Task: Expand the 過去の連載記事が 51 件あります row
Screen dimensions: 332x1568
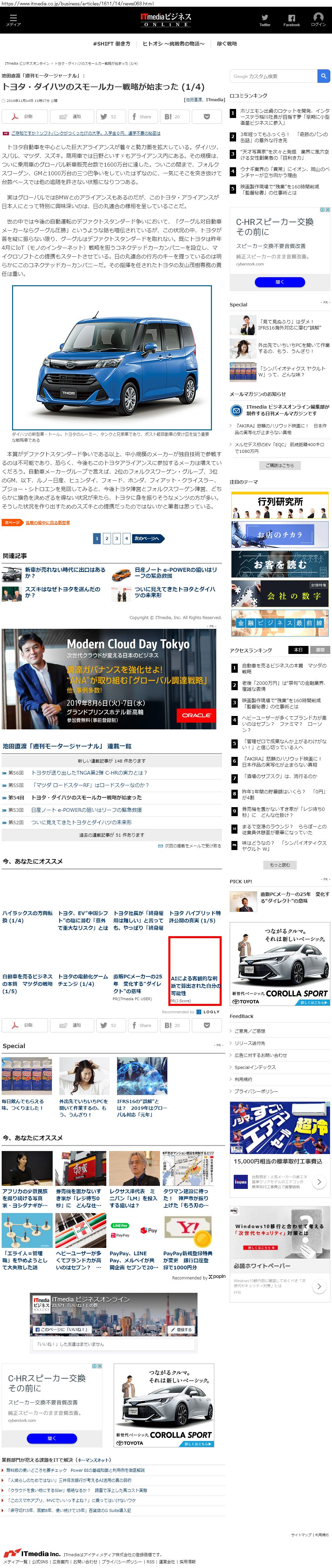Action: point(111,835)
